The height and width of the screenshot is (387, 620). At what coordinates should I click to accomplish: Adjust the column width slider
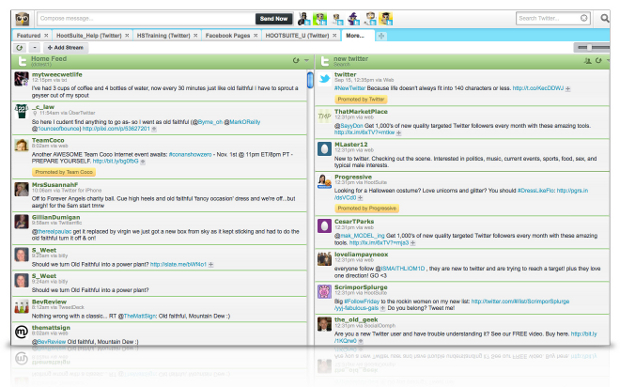pyautogui.click(x=589, y=48)
